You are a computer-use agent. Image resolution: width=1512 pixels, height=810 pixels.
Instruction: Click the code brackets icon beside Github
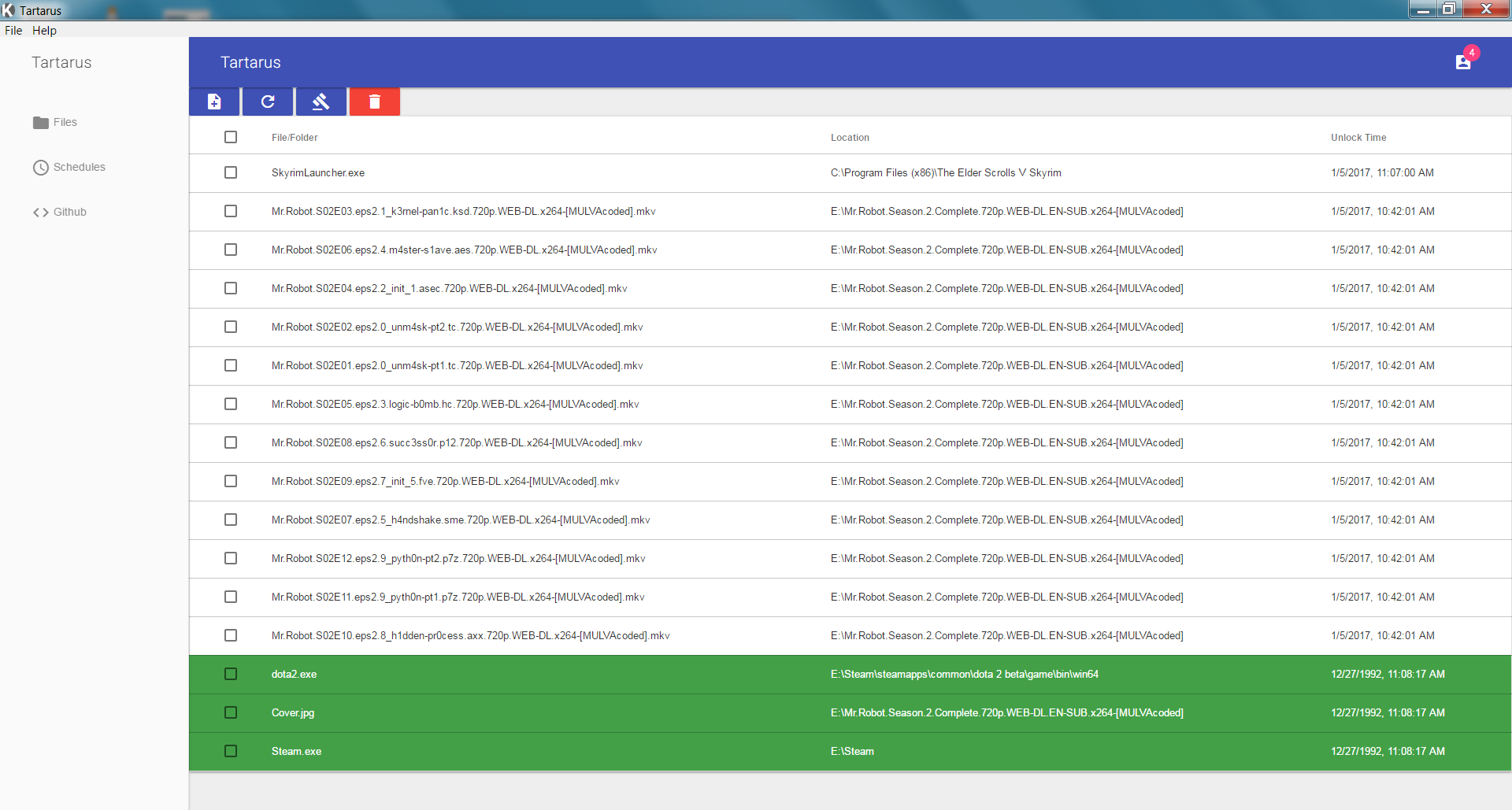(41, 212)
